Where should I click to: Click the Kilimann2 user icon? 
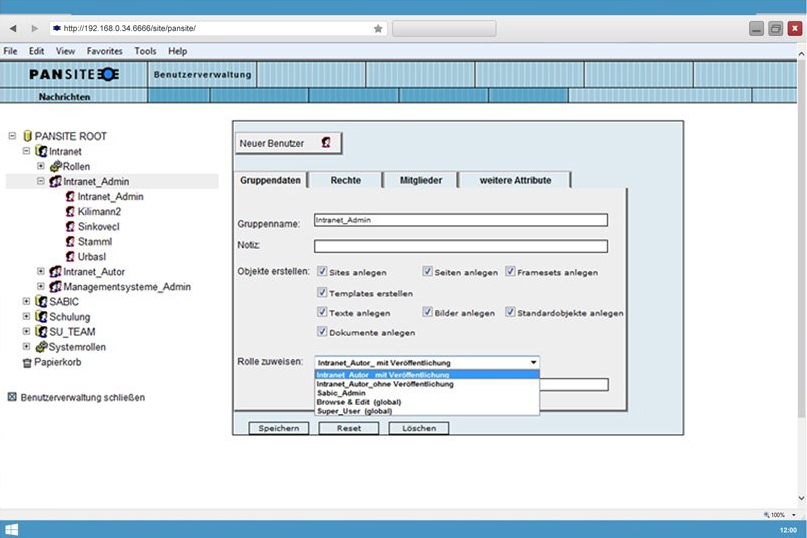(x=71, y=212)
